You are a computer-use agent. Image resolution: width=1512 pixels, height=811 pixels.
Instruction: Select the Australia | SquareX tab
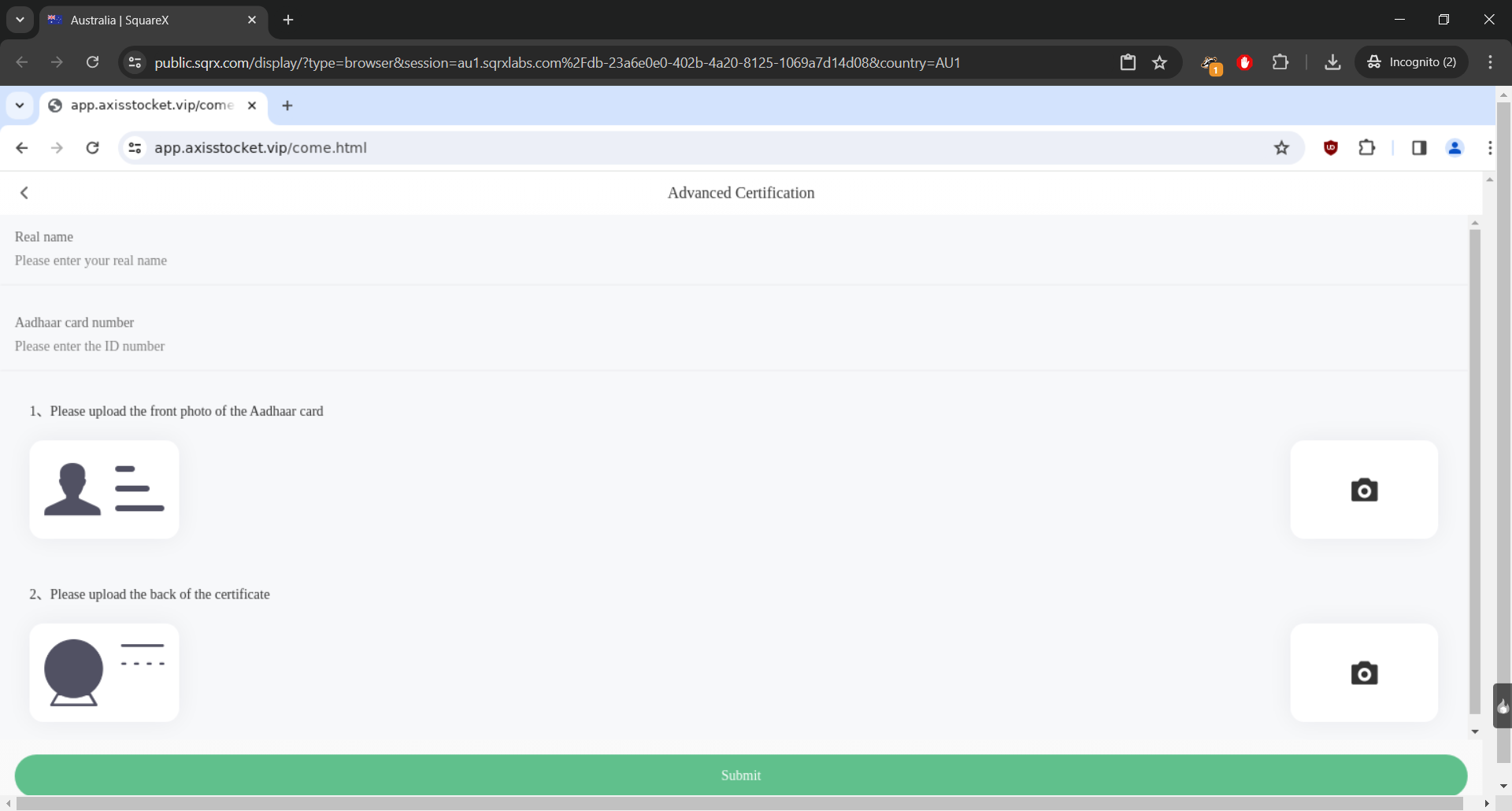click(150, 20)
